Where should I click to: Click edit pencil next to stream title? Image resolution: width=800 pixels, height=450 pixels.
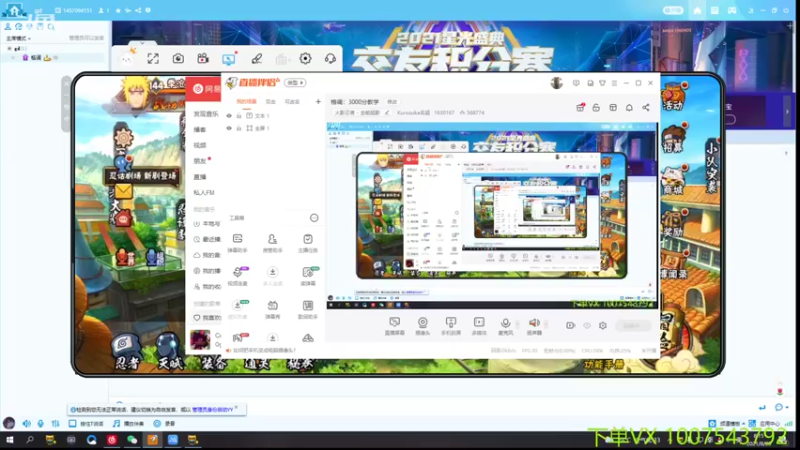[x=387, y=113]
